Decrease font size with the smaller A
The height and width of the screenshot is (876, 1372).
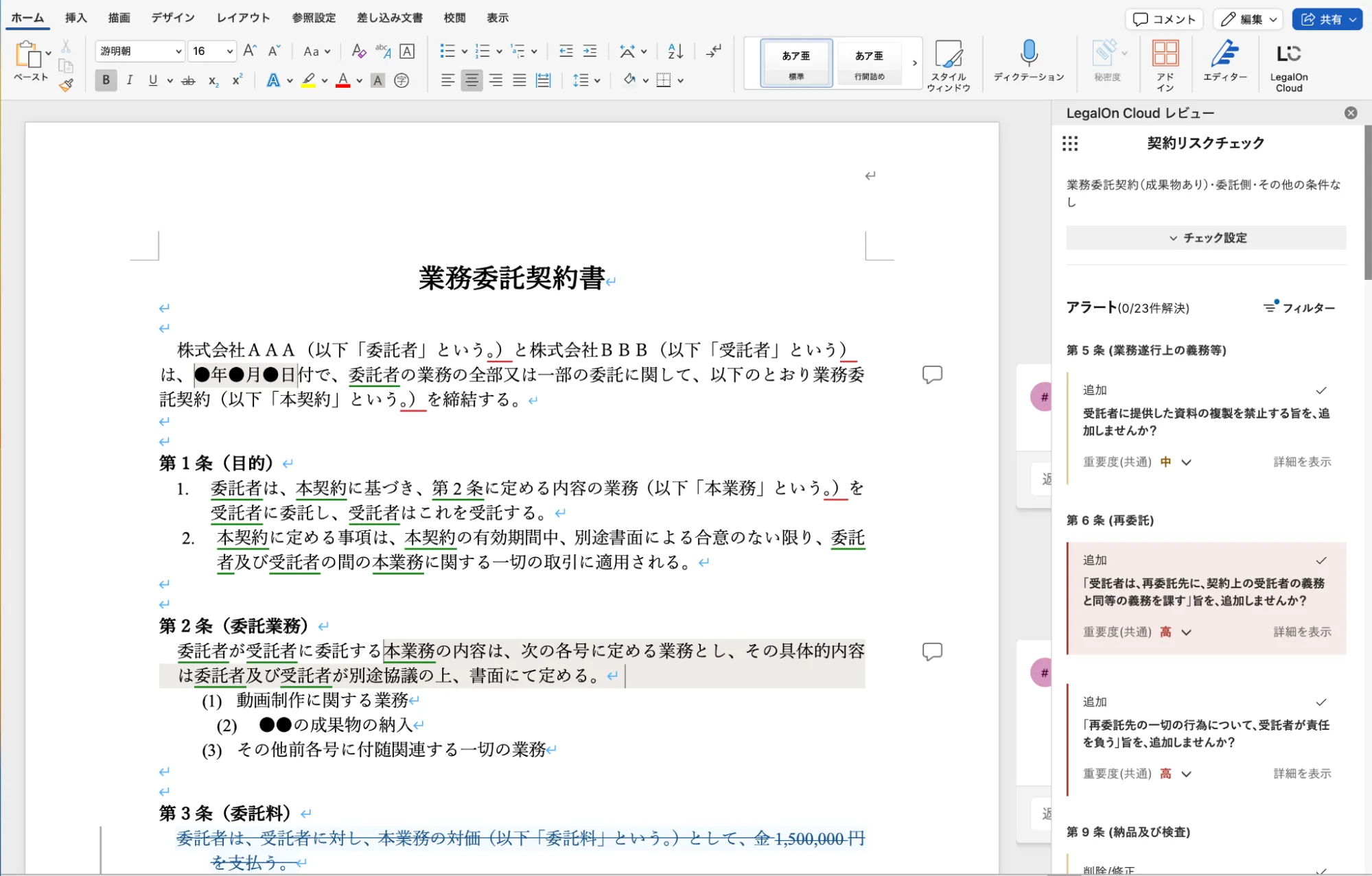[x=274, y=51]
